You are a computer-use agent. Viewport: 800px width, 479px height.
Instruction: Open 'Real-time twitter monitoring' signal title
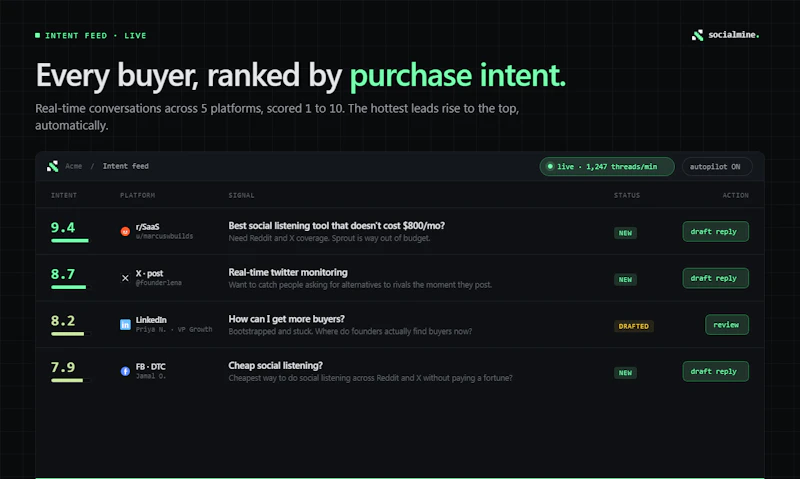pos(288,272)
